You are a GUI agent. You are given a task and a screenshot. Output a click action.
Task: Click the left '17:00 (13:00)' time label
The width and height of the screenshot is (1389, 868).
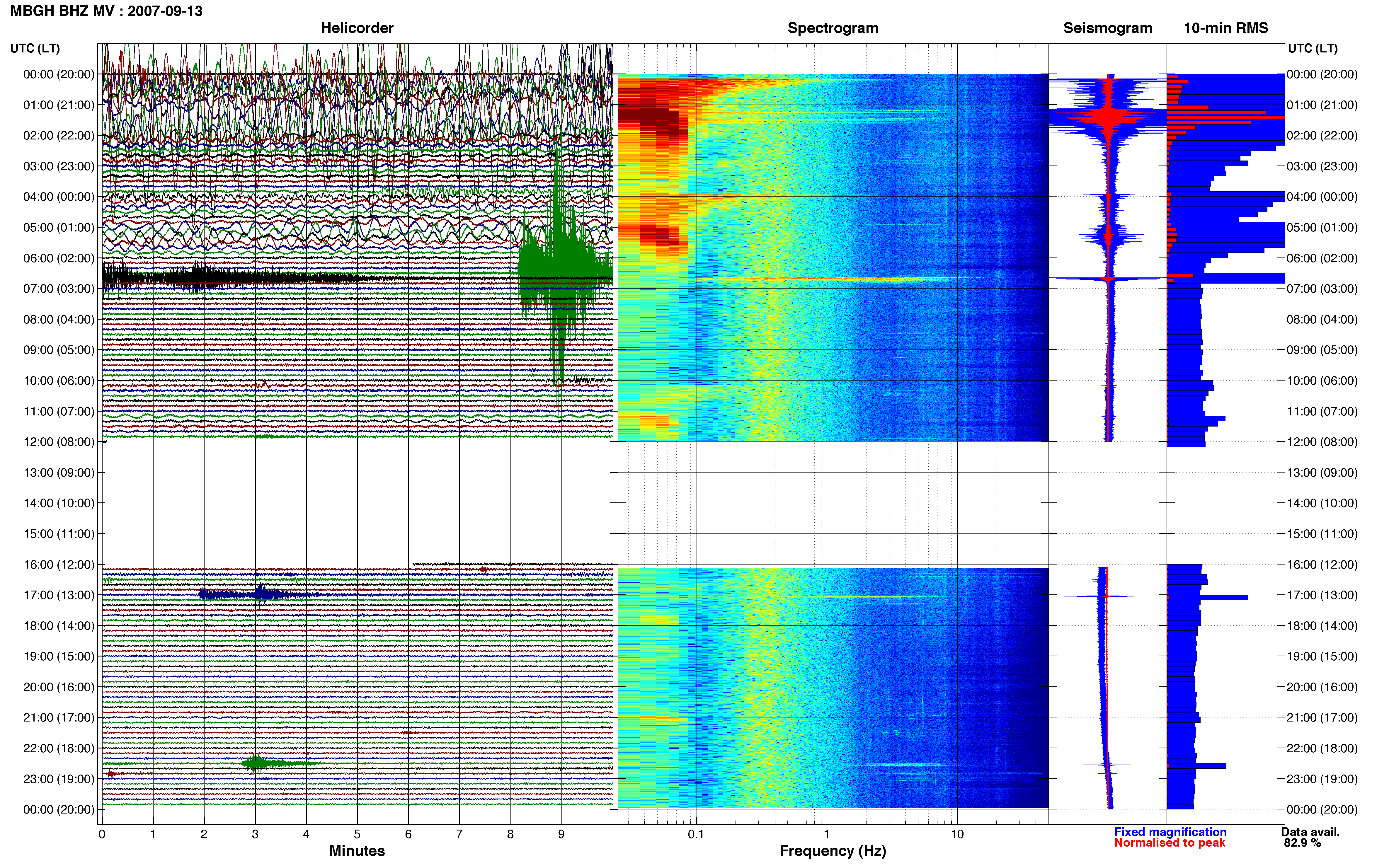coord(59,595)
